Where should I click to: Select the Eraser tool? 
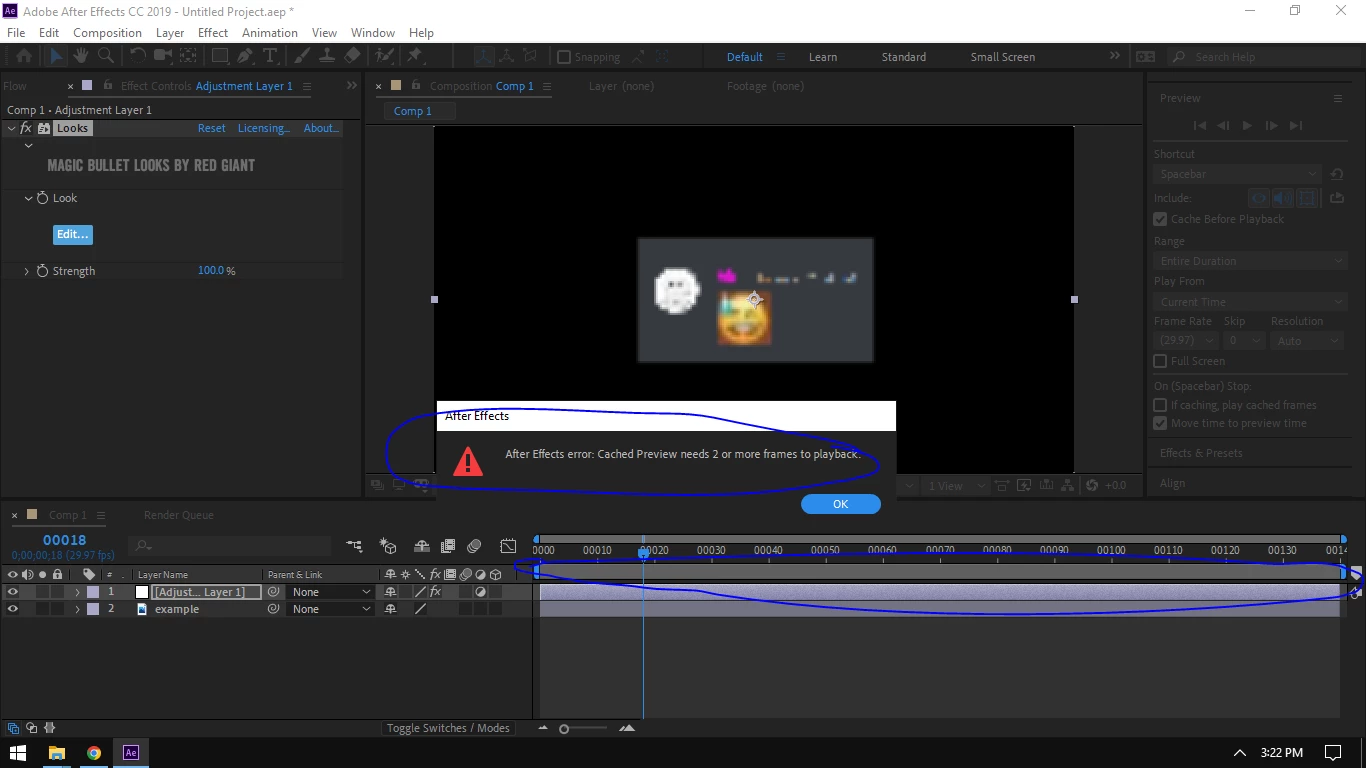pos(352,57)
